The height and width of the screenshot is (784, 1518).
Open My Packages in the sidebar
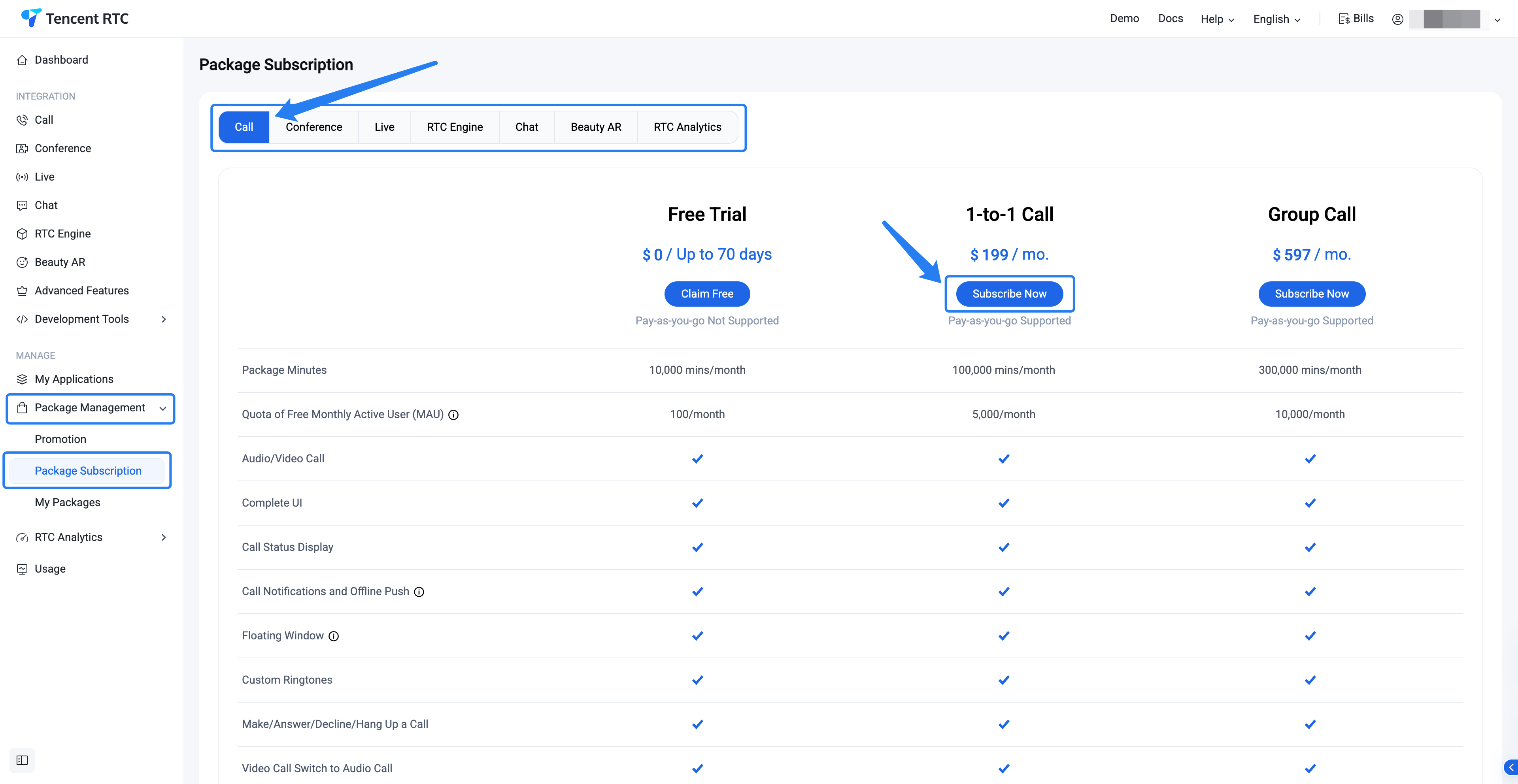click(x=67, y=502)
